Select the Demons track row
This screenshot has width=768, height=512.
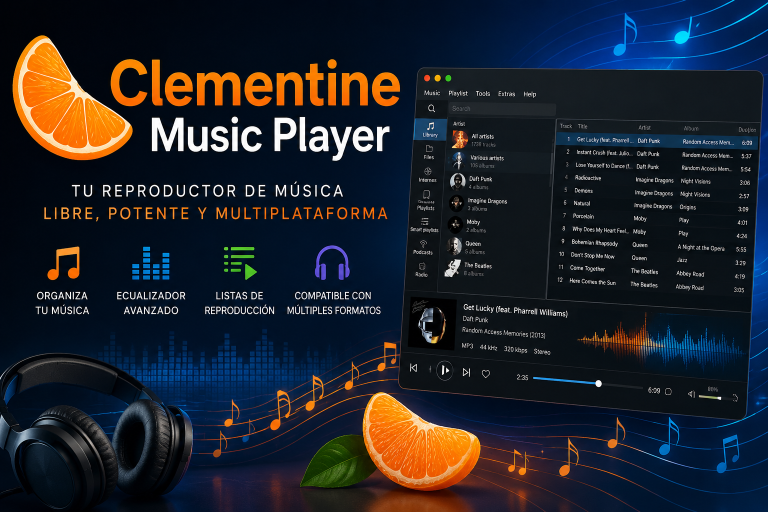click(x=653, y=193)
